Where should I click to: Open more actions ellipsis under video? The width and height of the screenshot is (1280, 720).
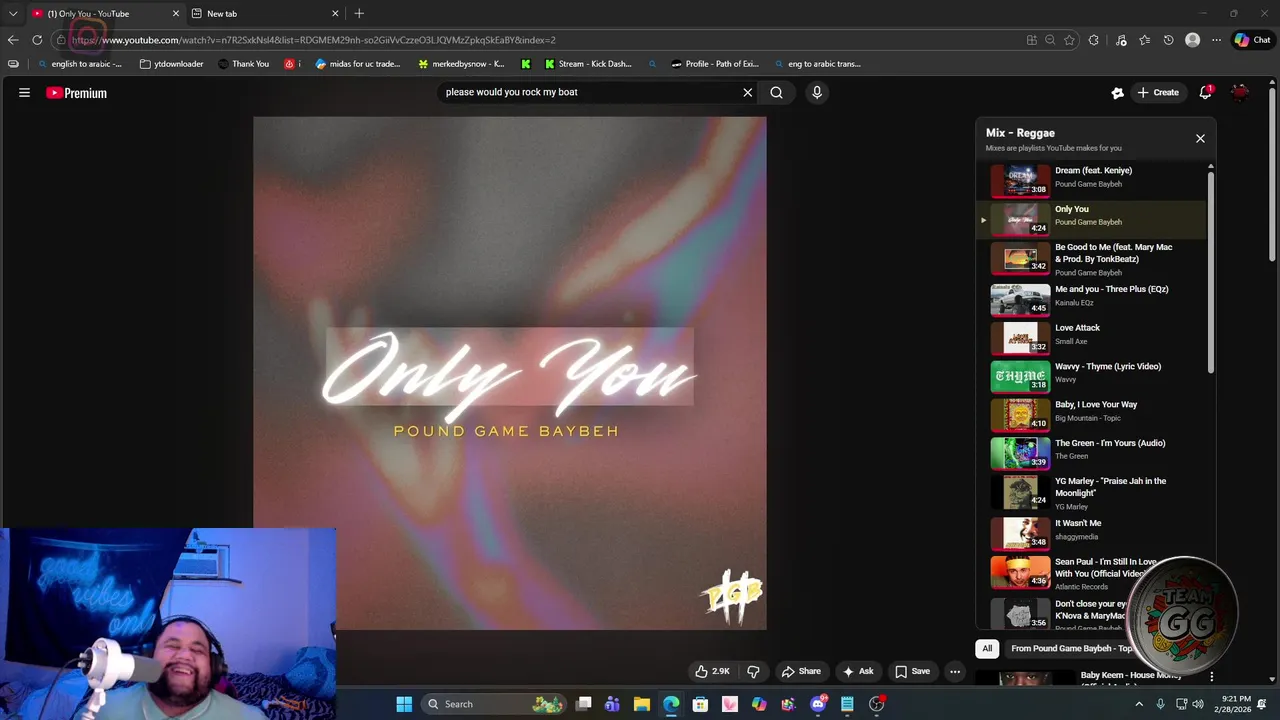[x=955, y=671]
